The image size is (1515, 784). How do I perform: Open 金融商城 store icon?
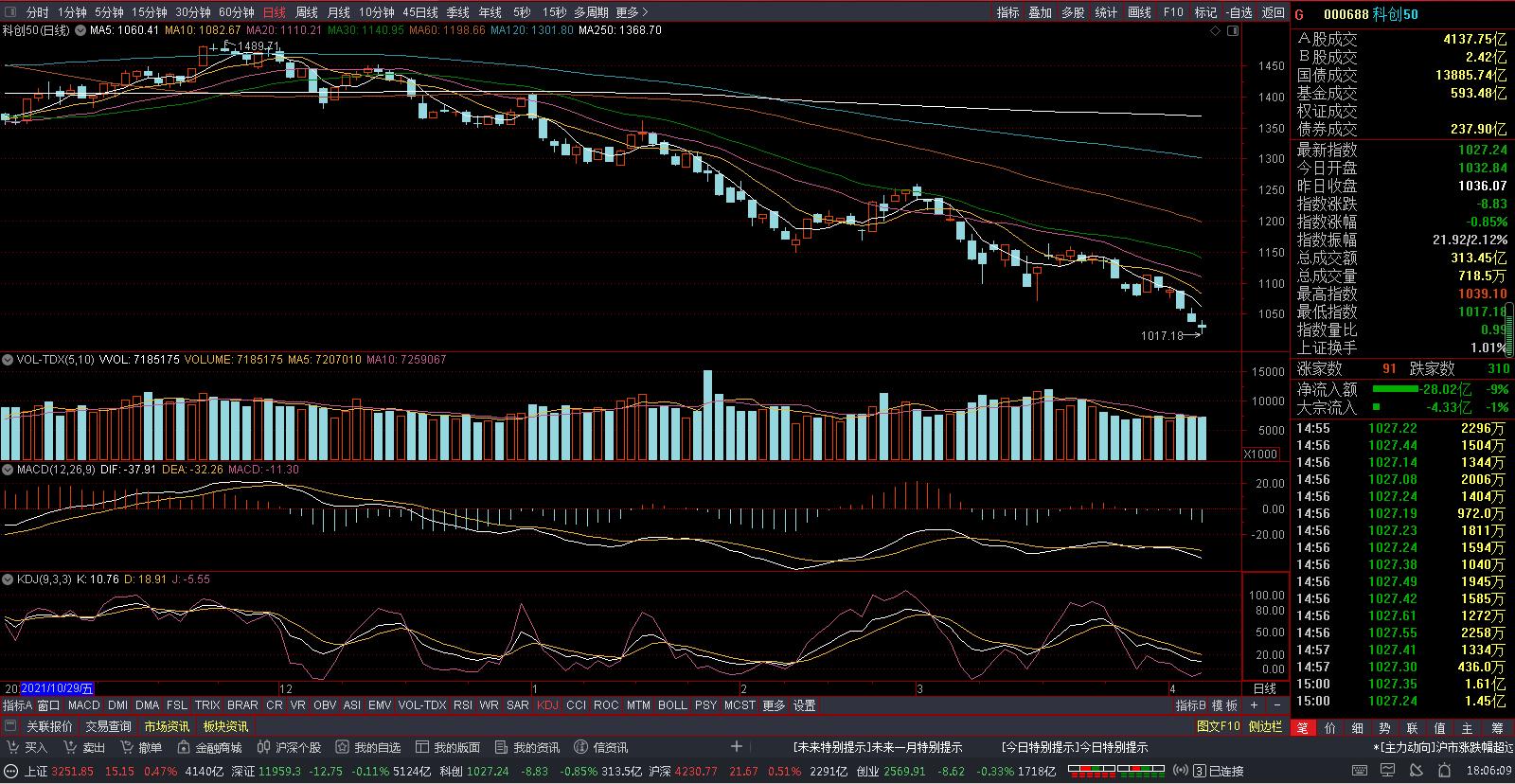pos(183,748)
